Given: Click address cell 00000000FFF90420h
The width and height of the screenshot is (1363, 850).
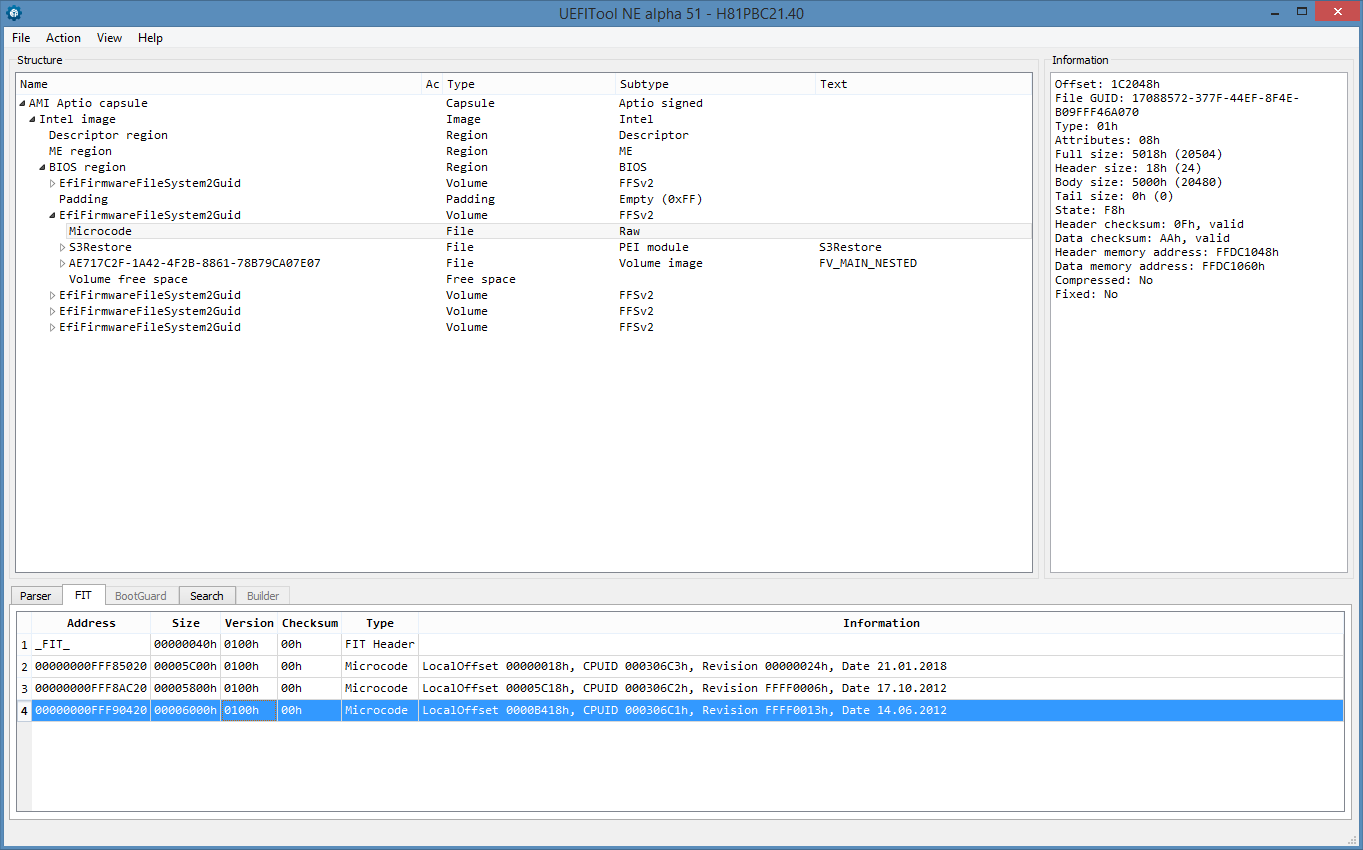Looking at the screenshot, I should pos(91,710).
